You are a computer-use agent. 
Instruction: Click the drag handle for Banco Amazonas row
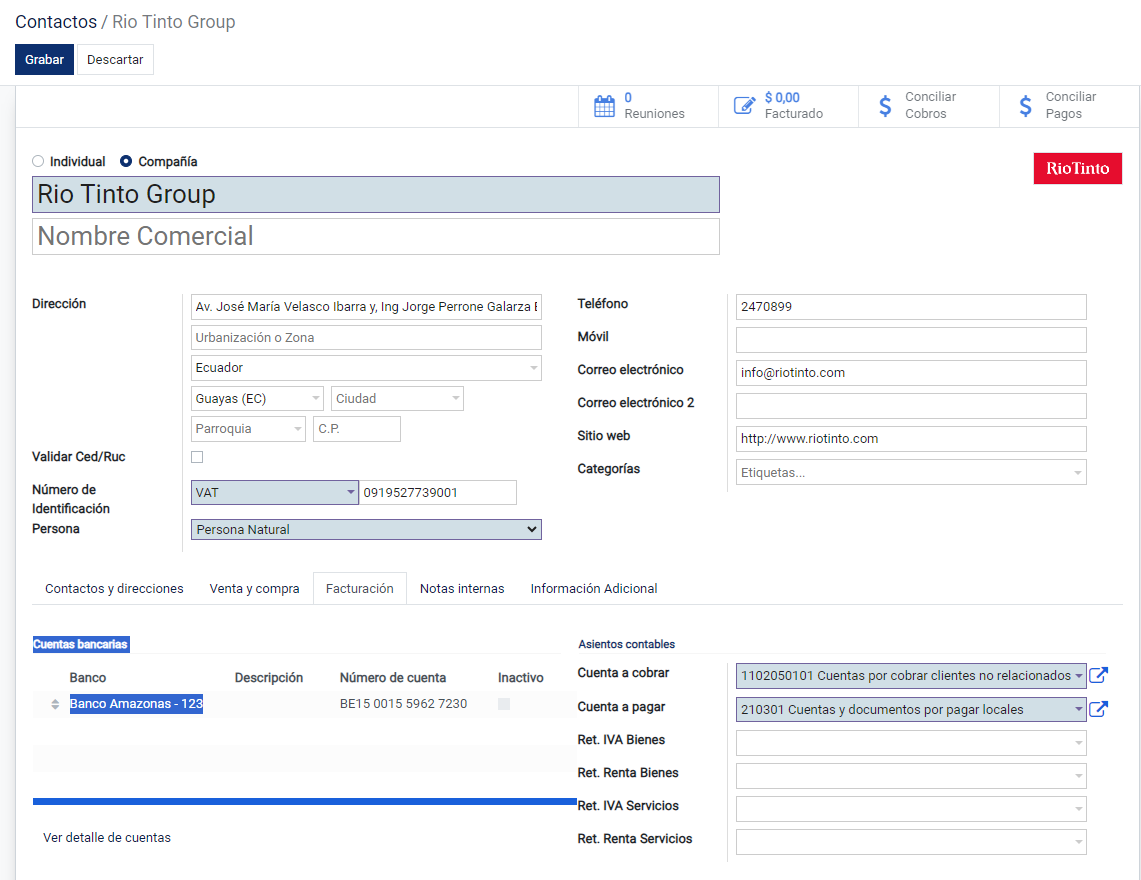(55, 704)
